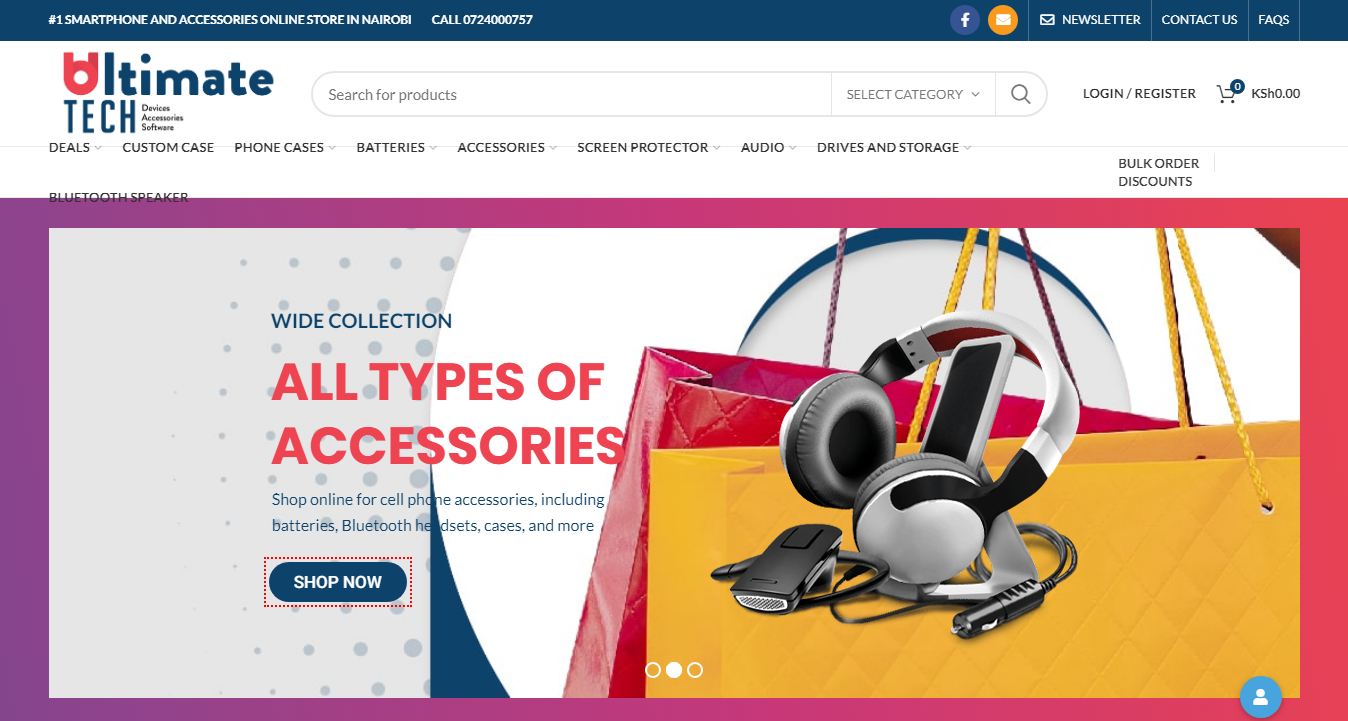Open the Facebook page icon

[x=965, y=20]
